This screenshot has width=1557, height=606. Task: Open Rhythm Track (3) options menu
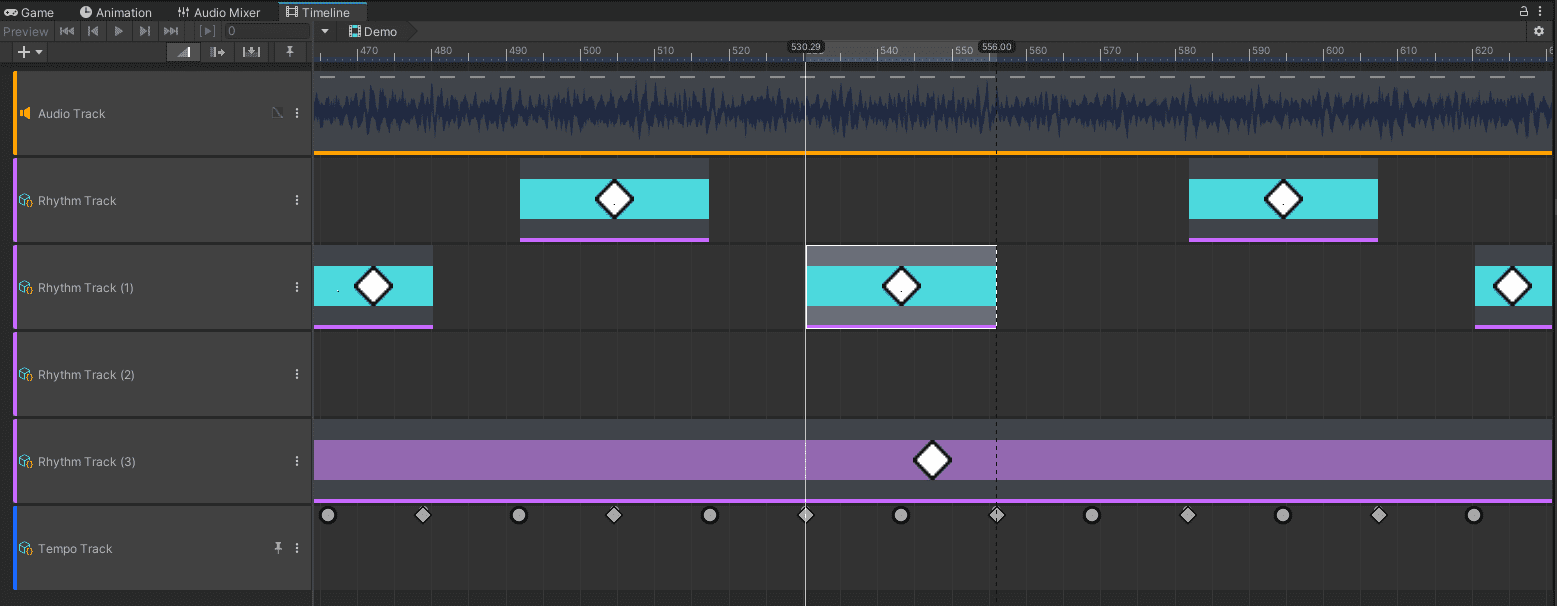click(296, 461)
